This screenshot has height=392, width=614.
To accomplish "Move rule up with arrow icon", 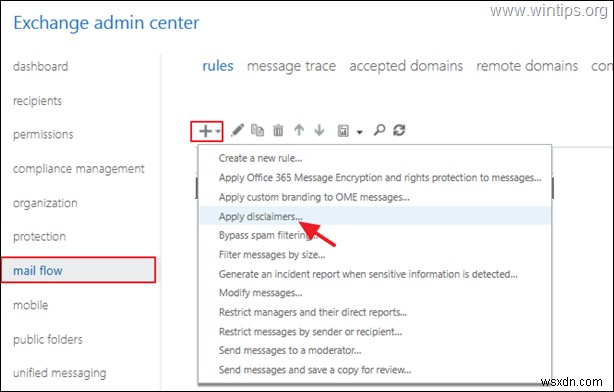I will [x=299, y=130].
